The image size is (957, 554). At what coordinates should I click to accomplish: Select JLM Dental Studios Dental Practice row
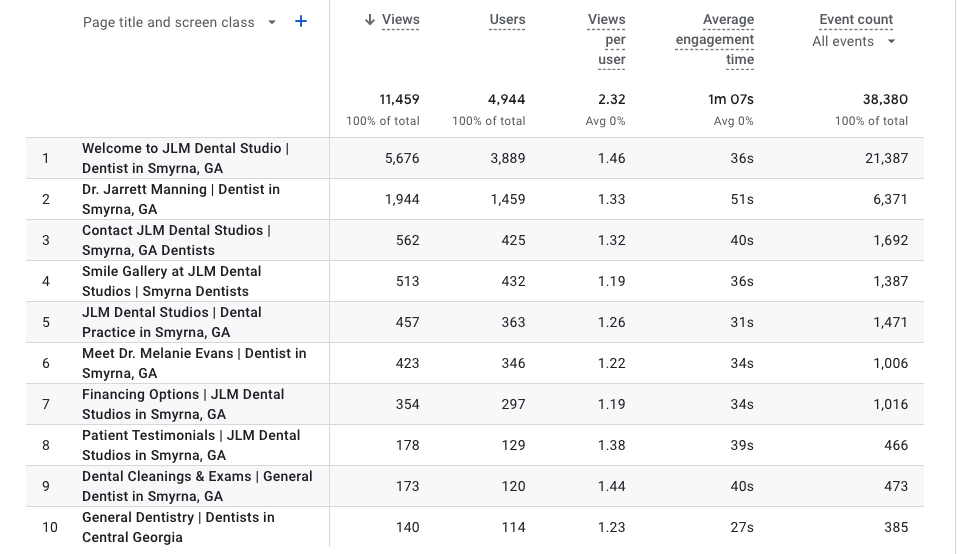point(475,322)
